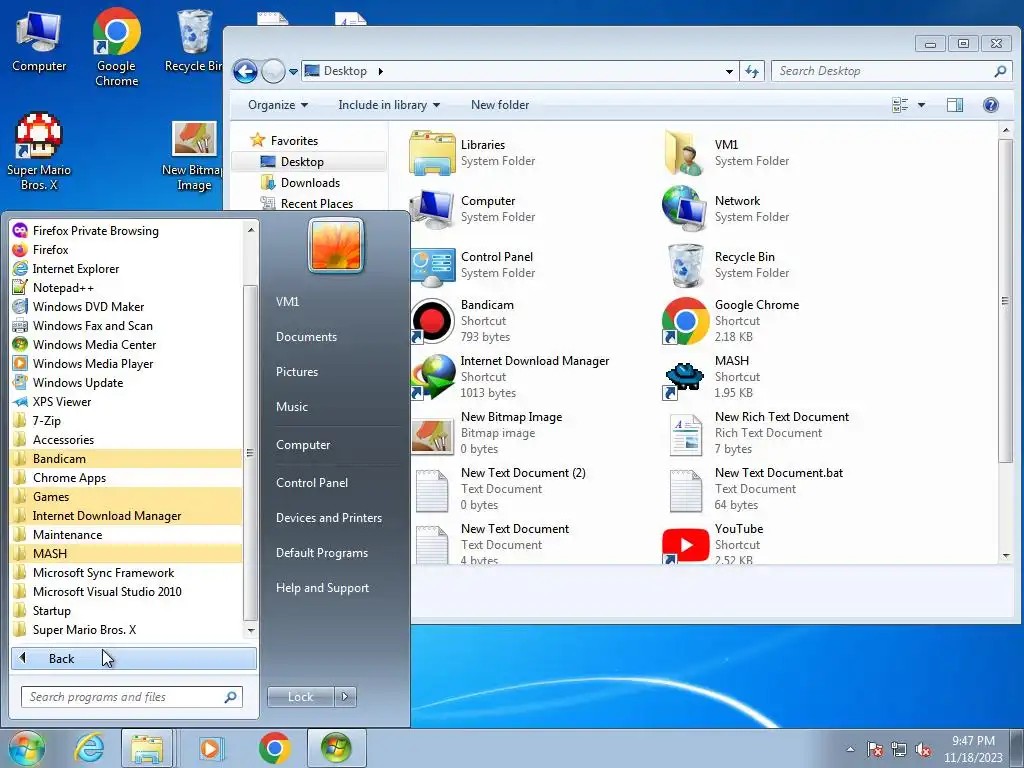Select Libraries system folder in Explorer
Viewport: 1024px width, 768px height.
(x=473, y=153)
